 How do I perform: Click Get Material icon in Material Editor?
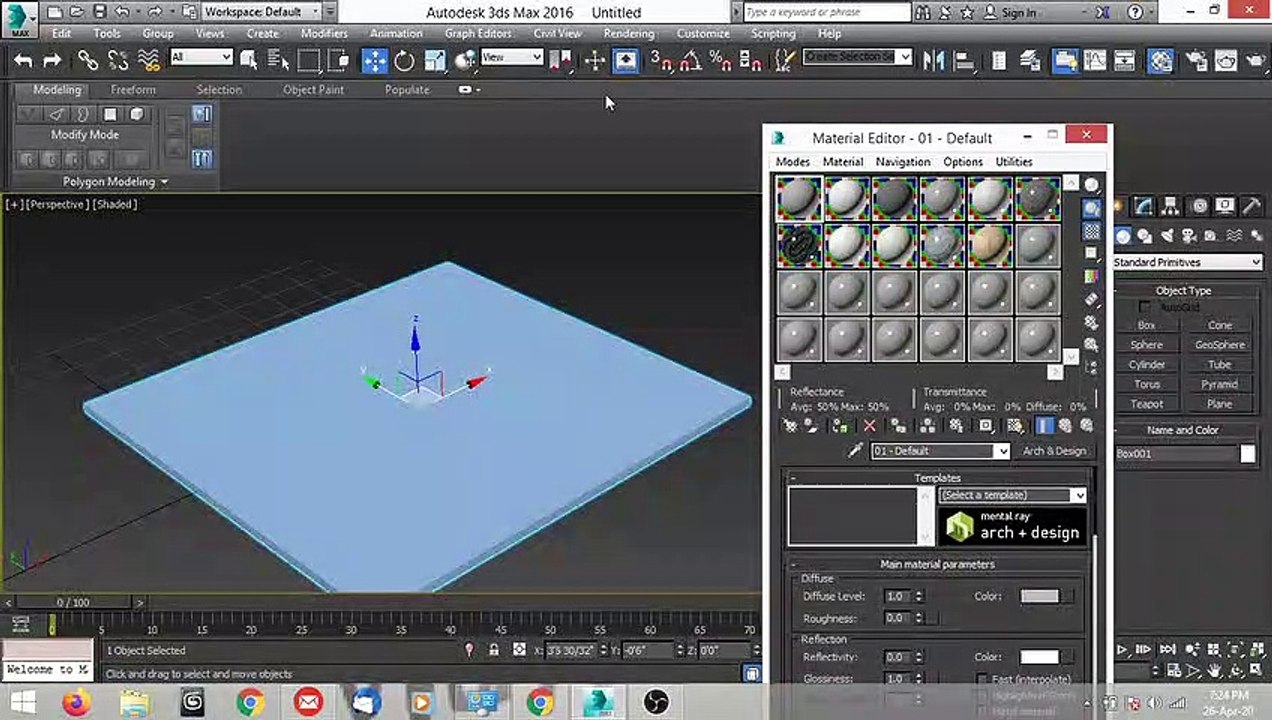(x=790, y=426)
